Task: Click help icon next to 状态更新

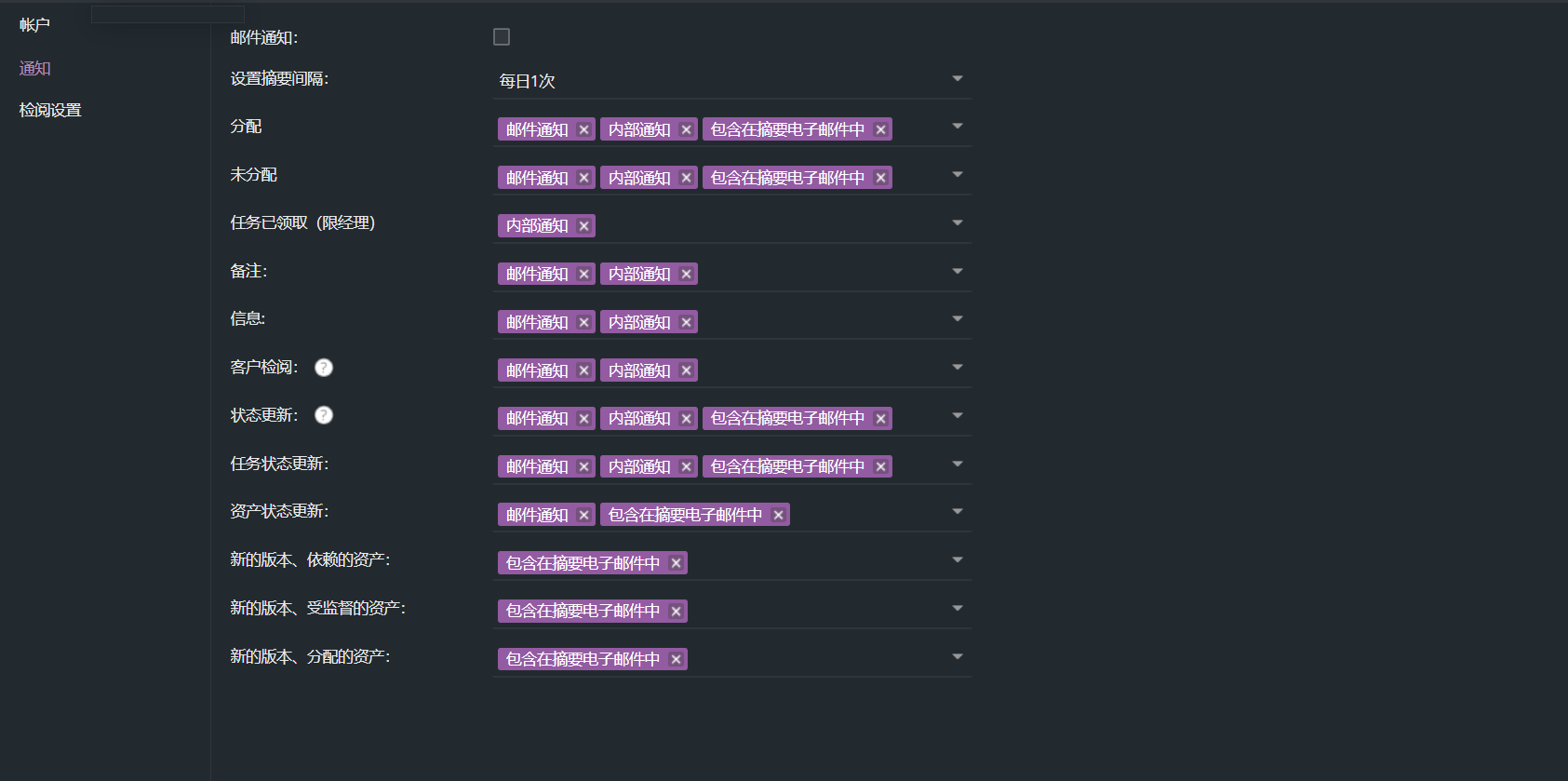Action: coord(324,415)
